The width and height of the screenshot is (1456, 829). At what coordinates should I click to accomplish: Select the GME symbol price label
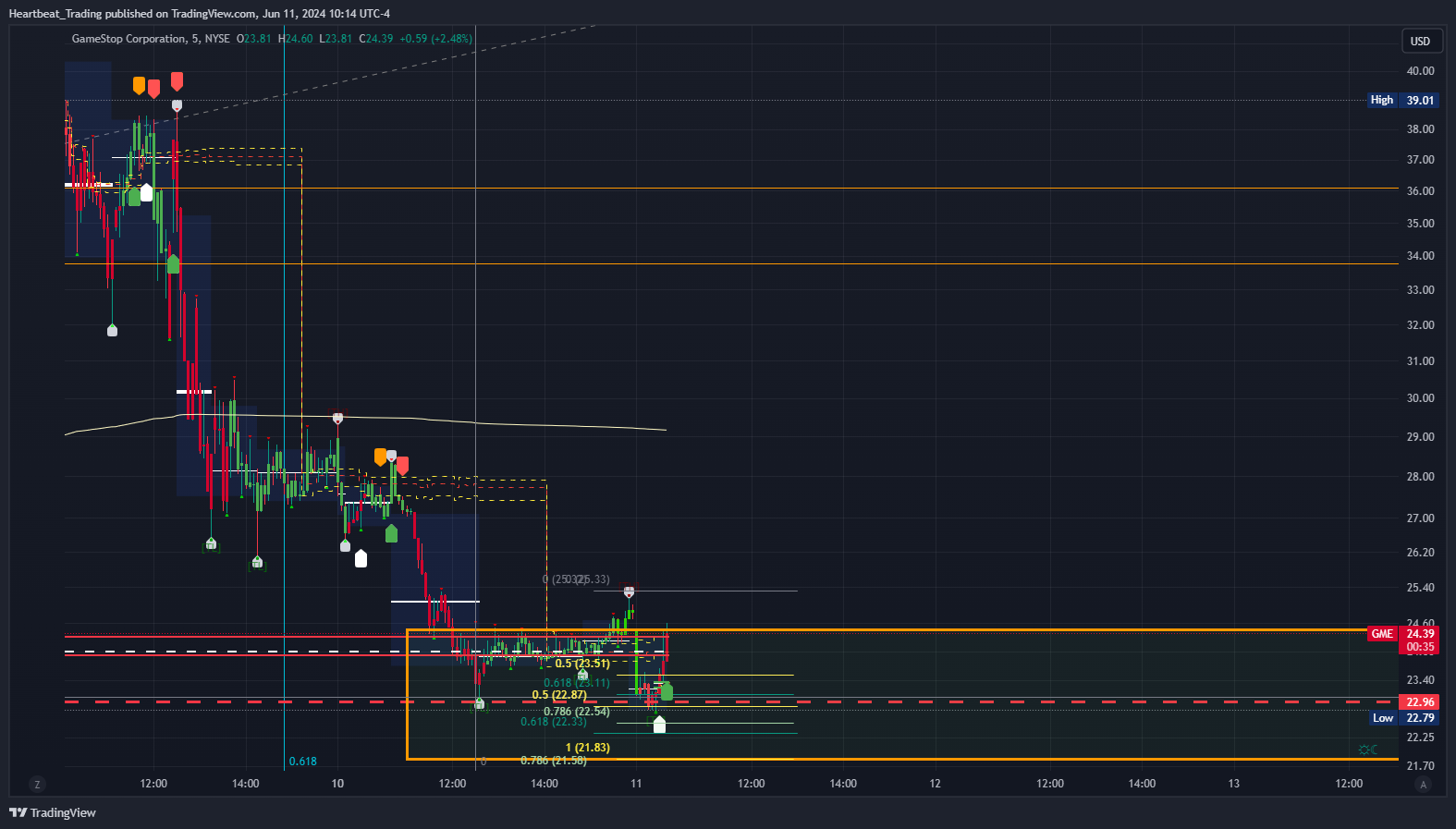1382,634
